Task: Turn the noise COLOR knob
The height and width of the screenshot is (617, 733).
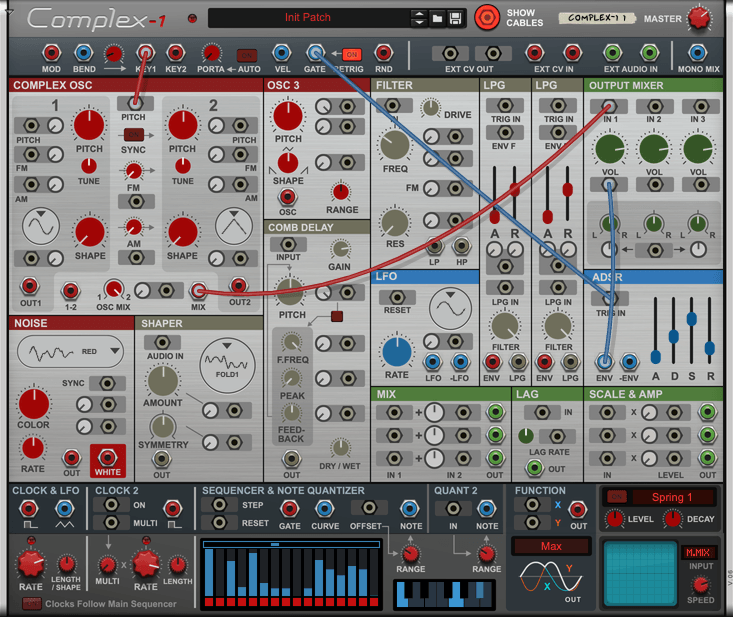Action: click(x=34, y=404)
